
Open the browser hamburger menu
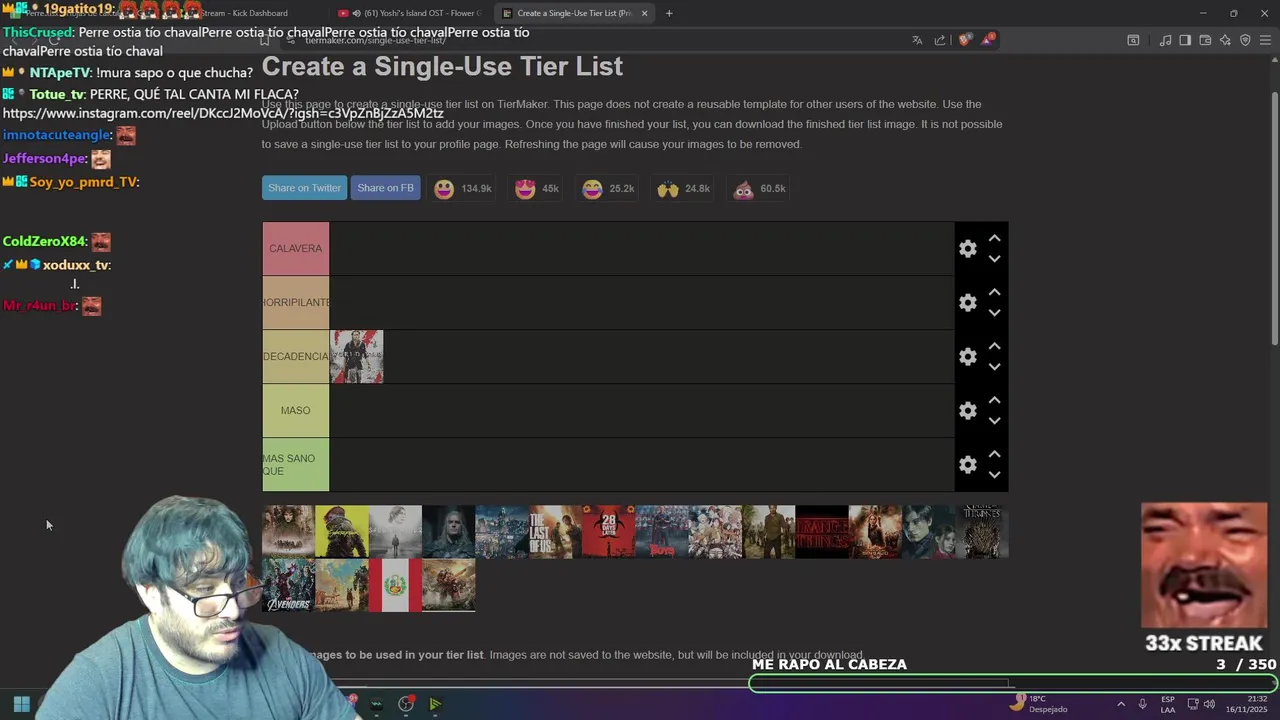coord(1265,40)
